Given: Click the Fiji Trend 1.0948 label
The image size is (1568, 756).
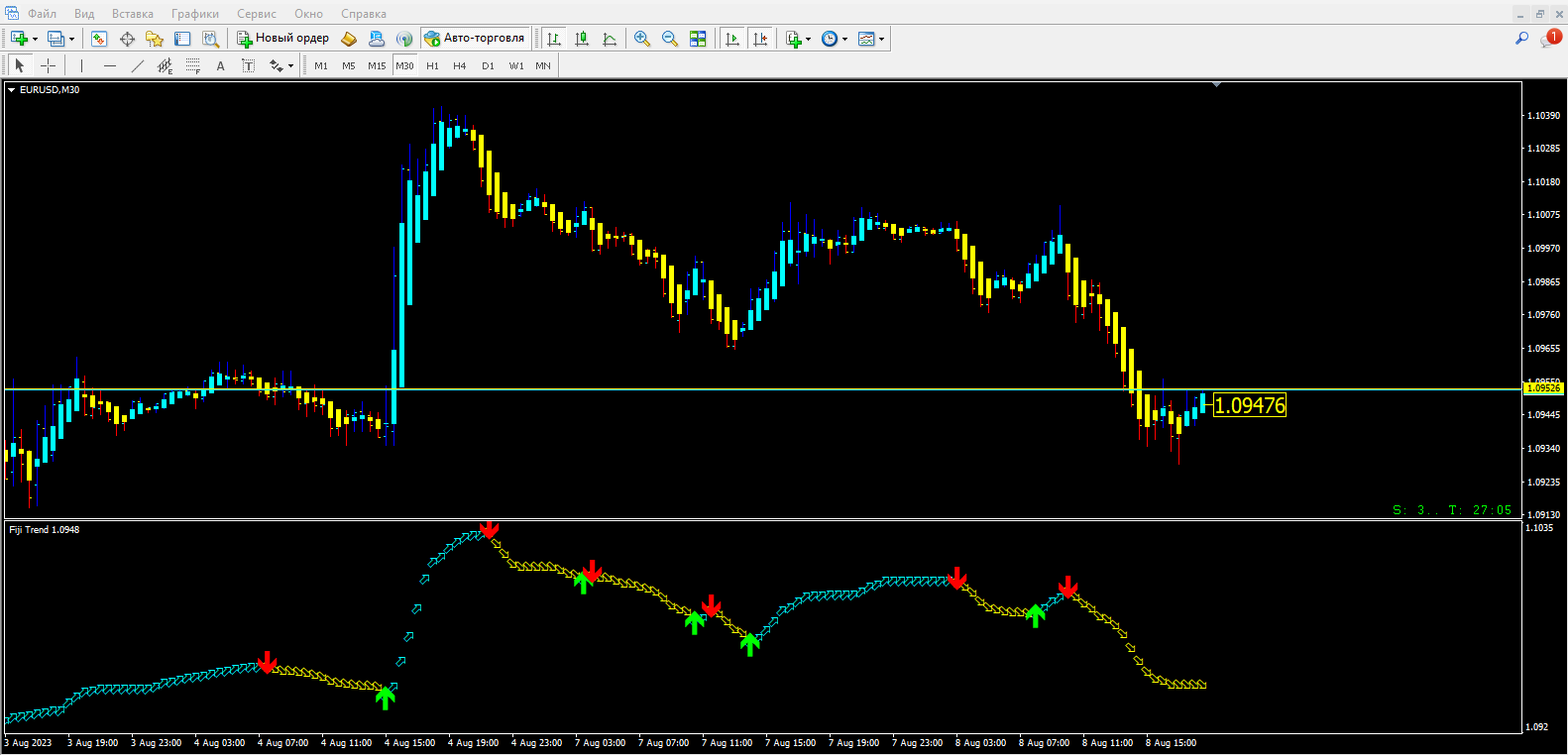Looking at the screenshot, I should [x=45, y=530].
